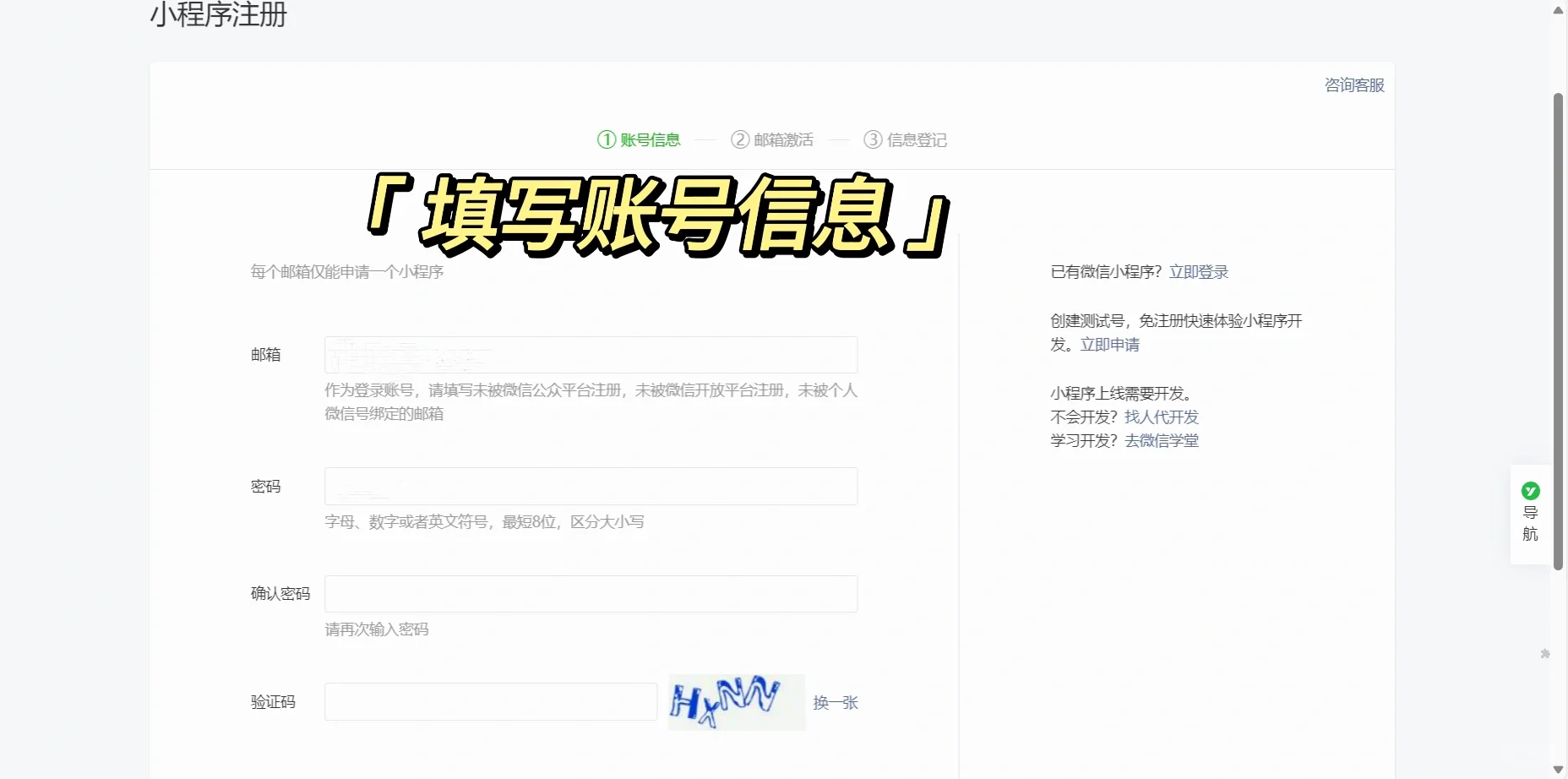The height and width of the screenshot is (779, 1568).
Task: Click the 小程序注册 page heading
Action: [x=219, y=15]
